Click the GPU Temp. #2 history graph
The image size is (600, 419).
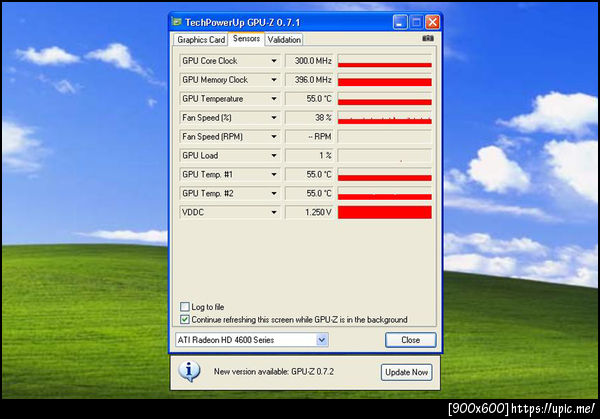pyautogui.click(x=385, y=193)
